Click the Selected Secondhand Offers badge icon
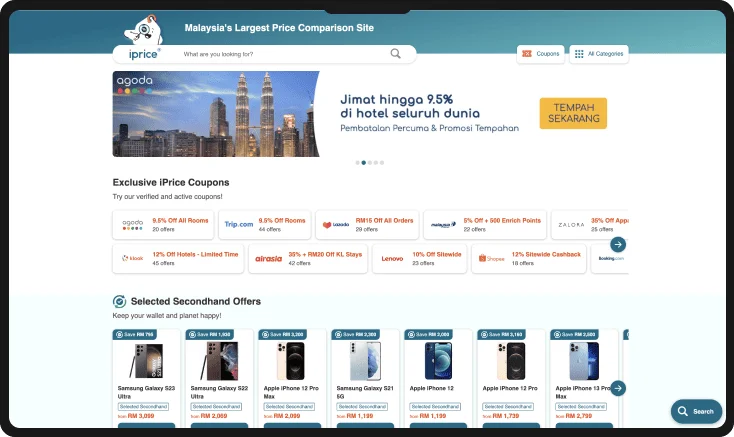The width and height of the screenshot is (734, 437). (x=119, y=302)
